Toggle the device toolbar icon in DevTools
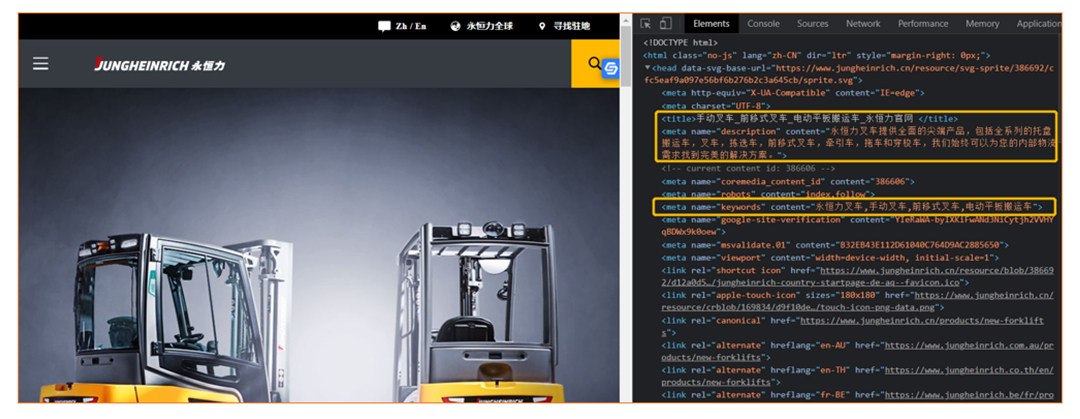 [665, 23]
